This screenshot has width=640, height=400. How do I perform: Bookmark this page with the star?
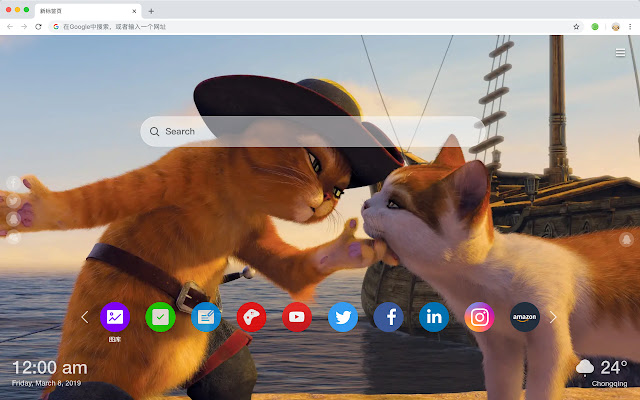pos(576,27)
